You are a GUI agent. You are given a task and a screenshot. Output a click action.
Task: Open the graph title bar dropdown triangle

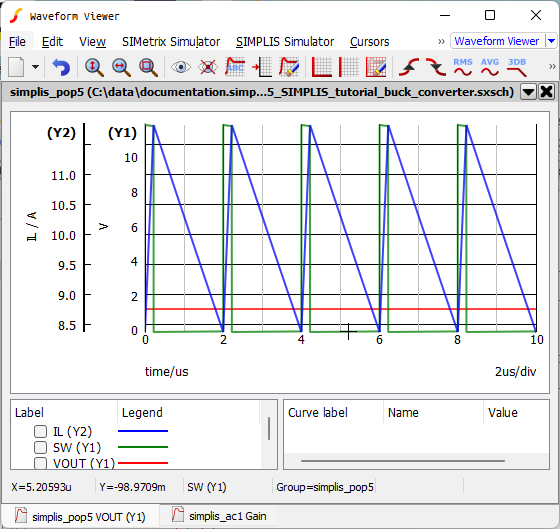click(x=528, y=92)
